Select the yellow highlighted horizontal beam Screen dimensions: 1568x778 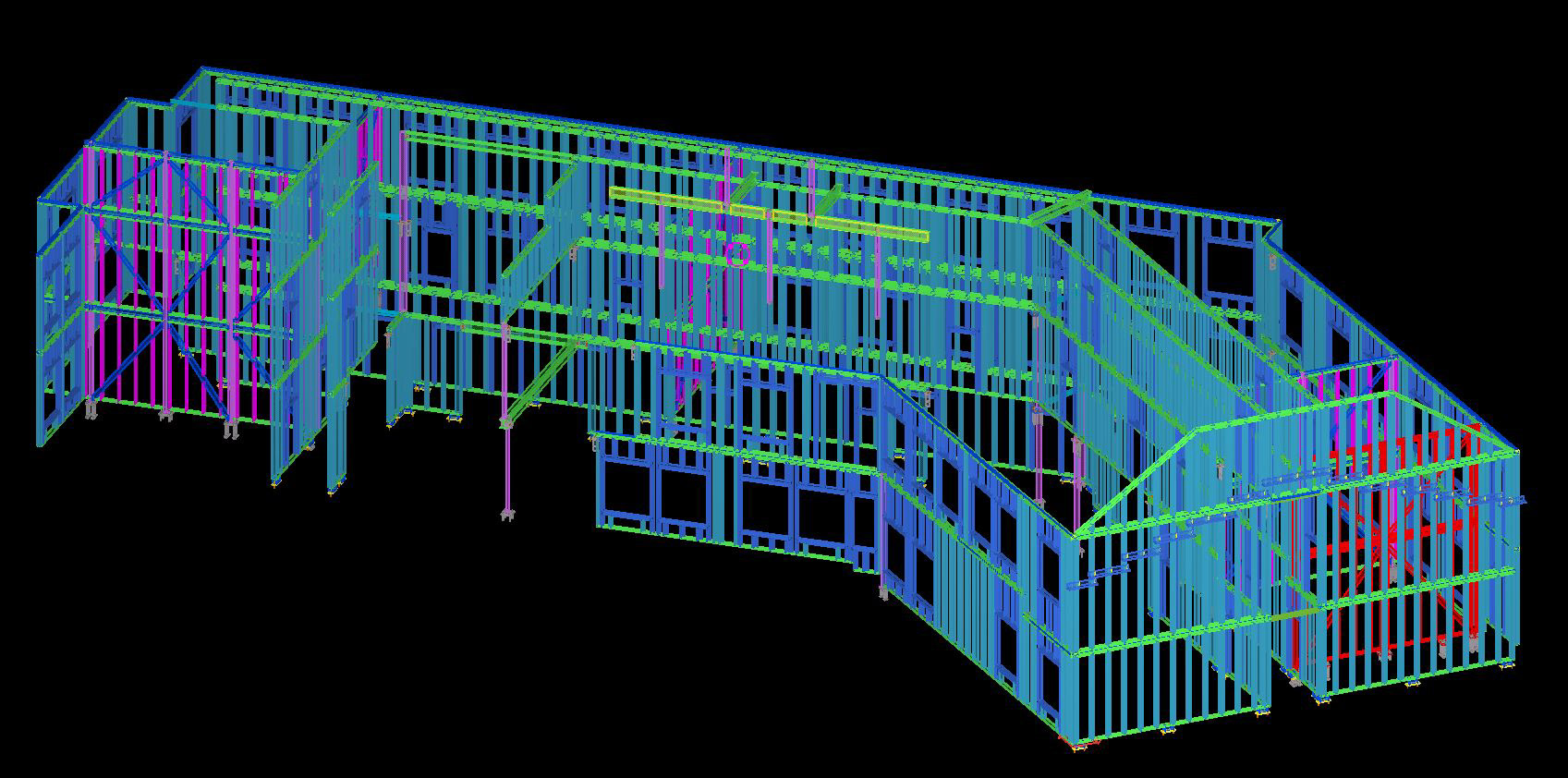click(769, 214)
